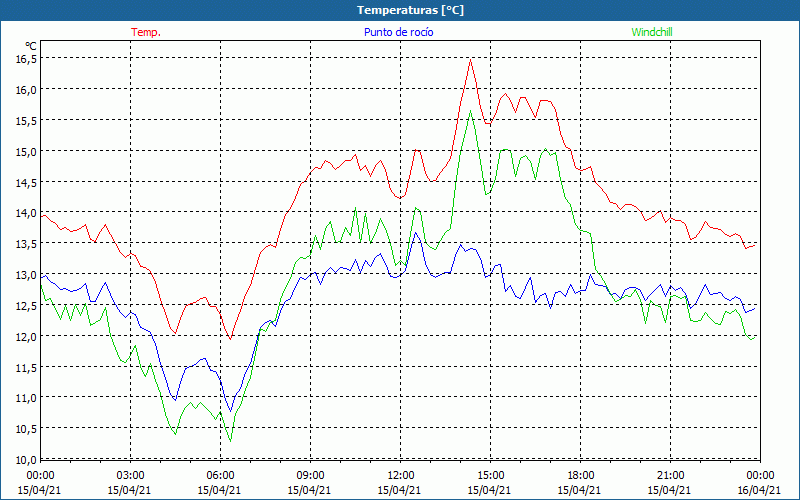Screen dimensions: 800x500
Task: Click the red Temp. legend label
Action: click(146, 32)
